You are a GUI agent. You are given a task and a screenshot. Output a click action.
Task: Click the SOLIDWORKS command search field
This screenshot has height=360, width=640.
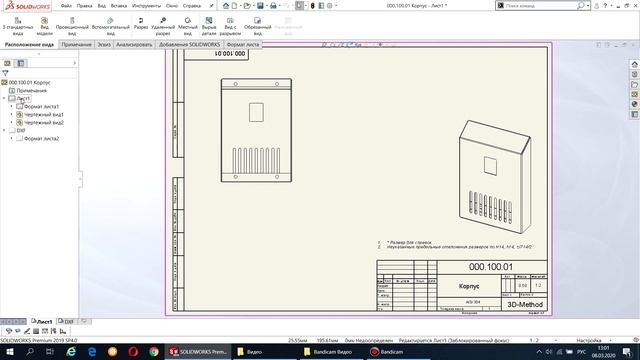click(x=542, y=6)
